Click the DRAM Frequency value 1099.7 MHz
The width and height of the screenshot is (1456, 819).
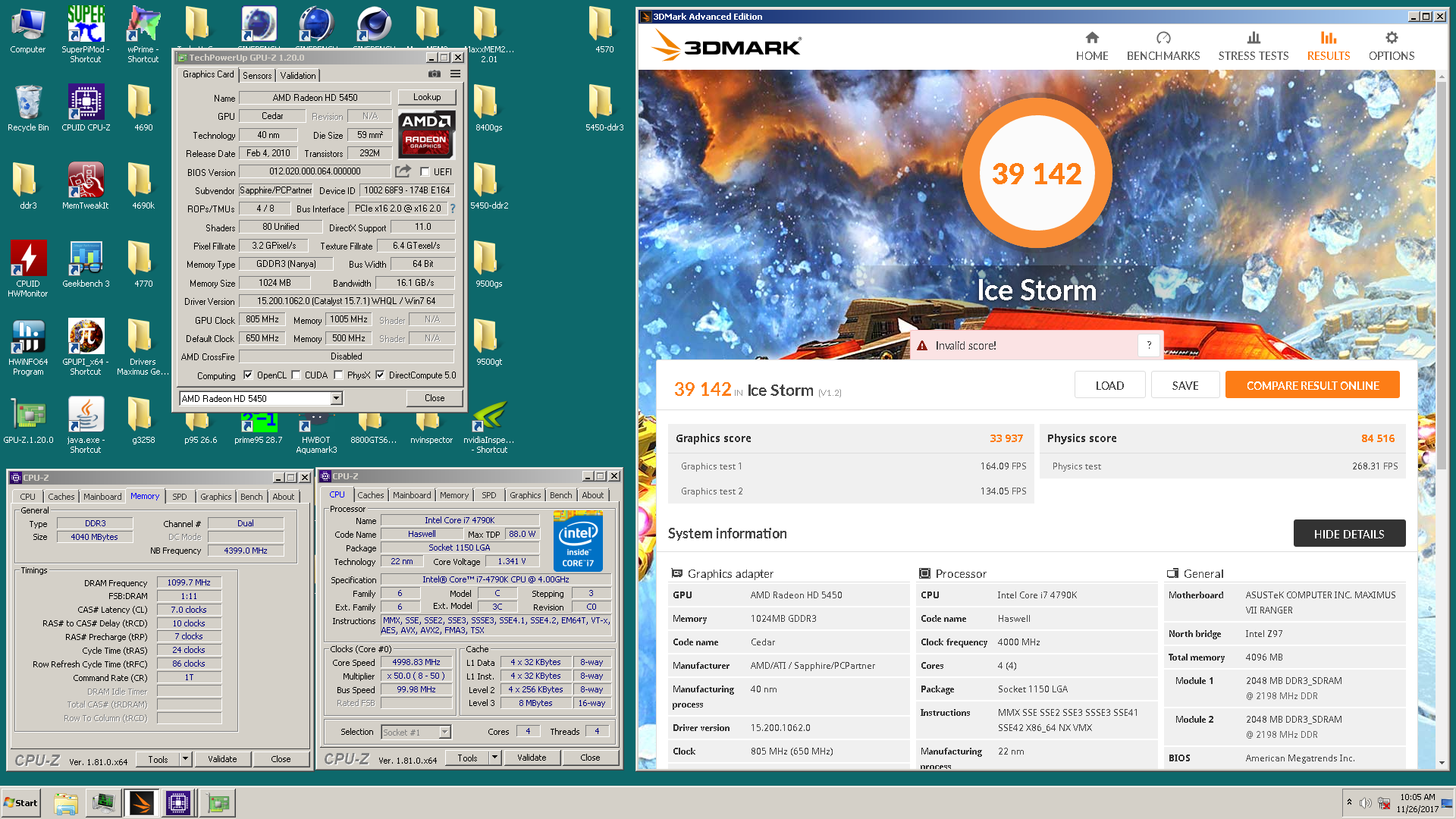click(x=189, y=582)
